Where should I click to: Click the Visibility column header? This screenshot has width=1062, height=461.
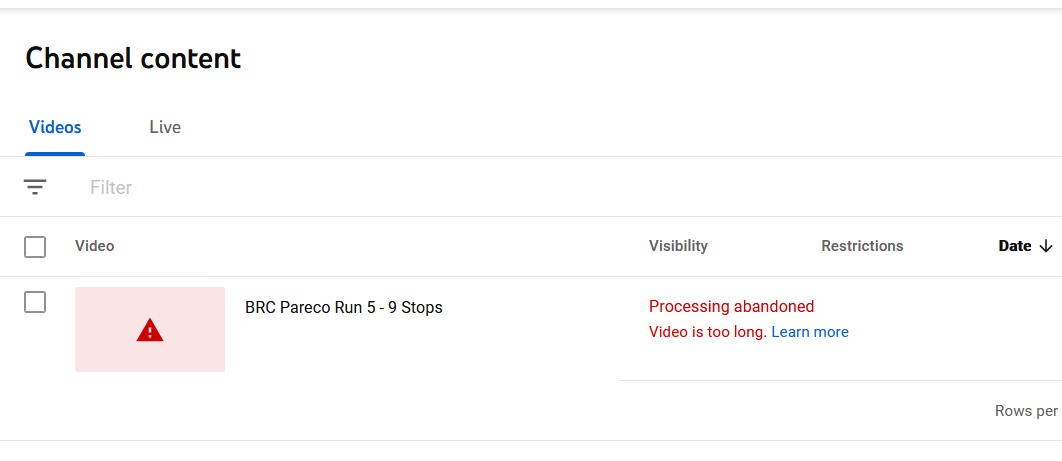(x=678, y=246)
